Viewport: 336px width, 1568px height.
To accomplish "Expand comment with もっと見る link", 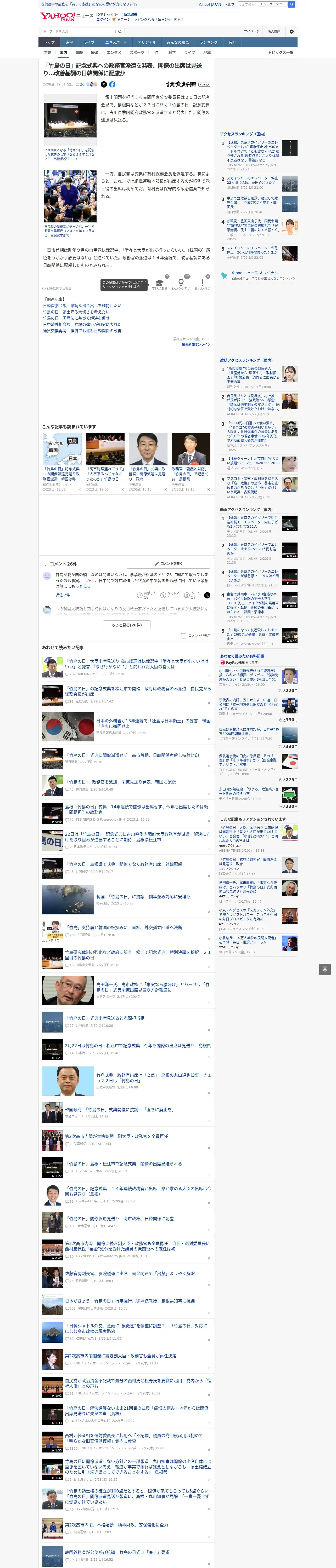I will [81, 587].
